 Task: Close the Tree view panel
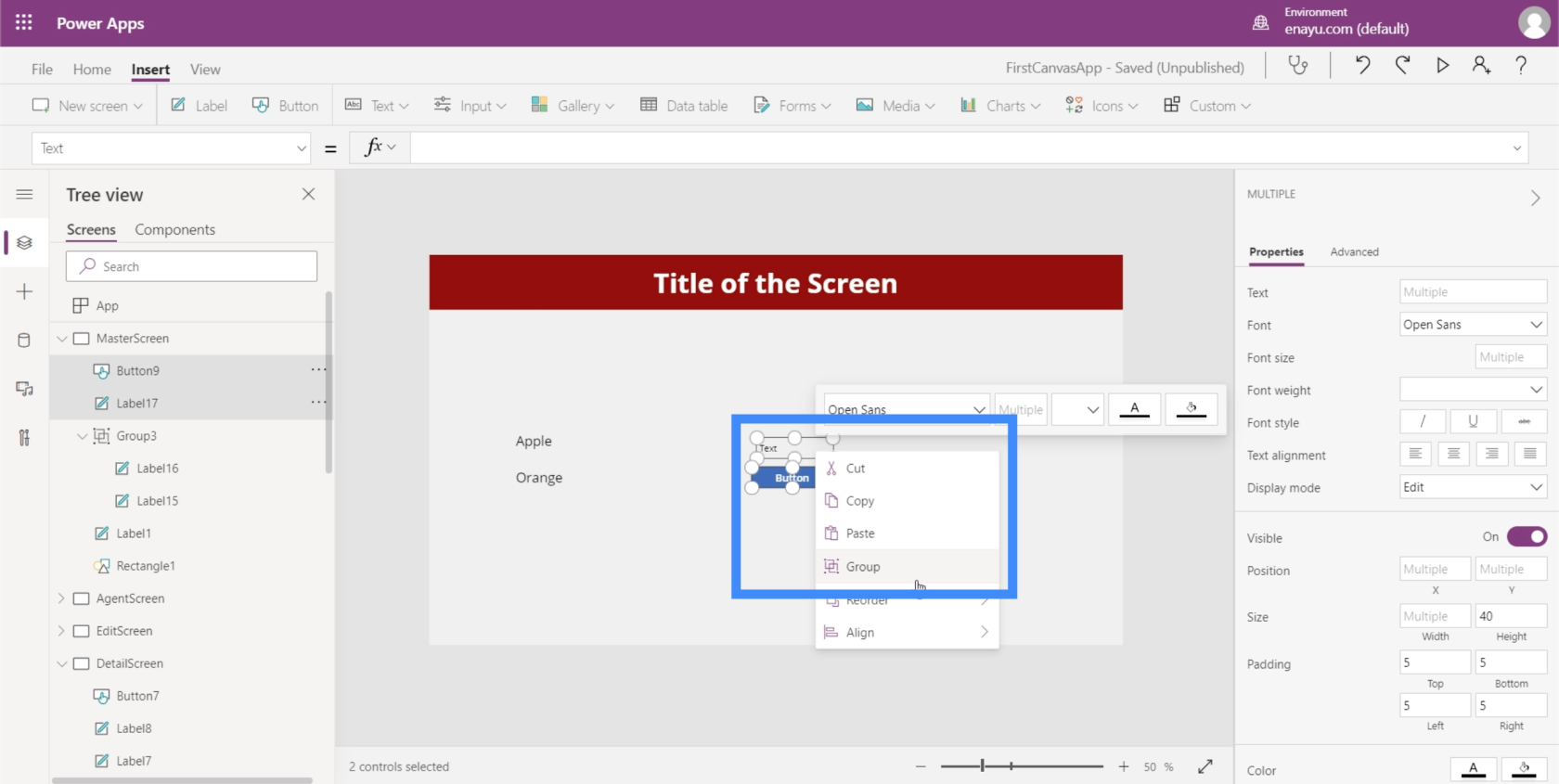coord(308,194)
